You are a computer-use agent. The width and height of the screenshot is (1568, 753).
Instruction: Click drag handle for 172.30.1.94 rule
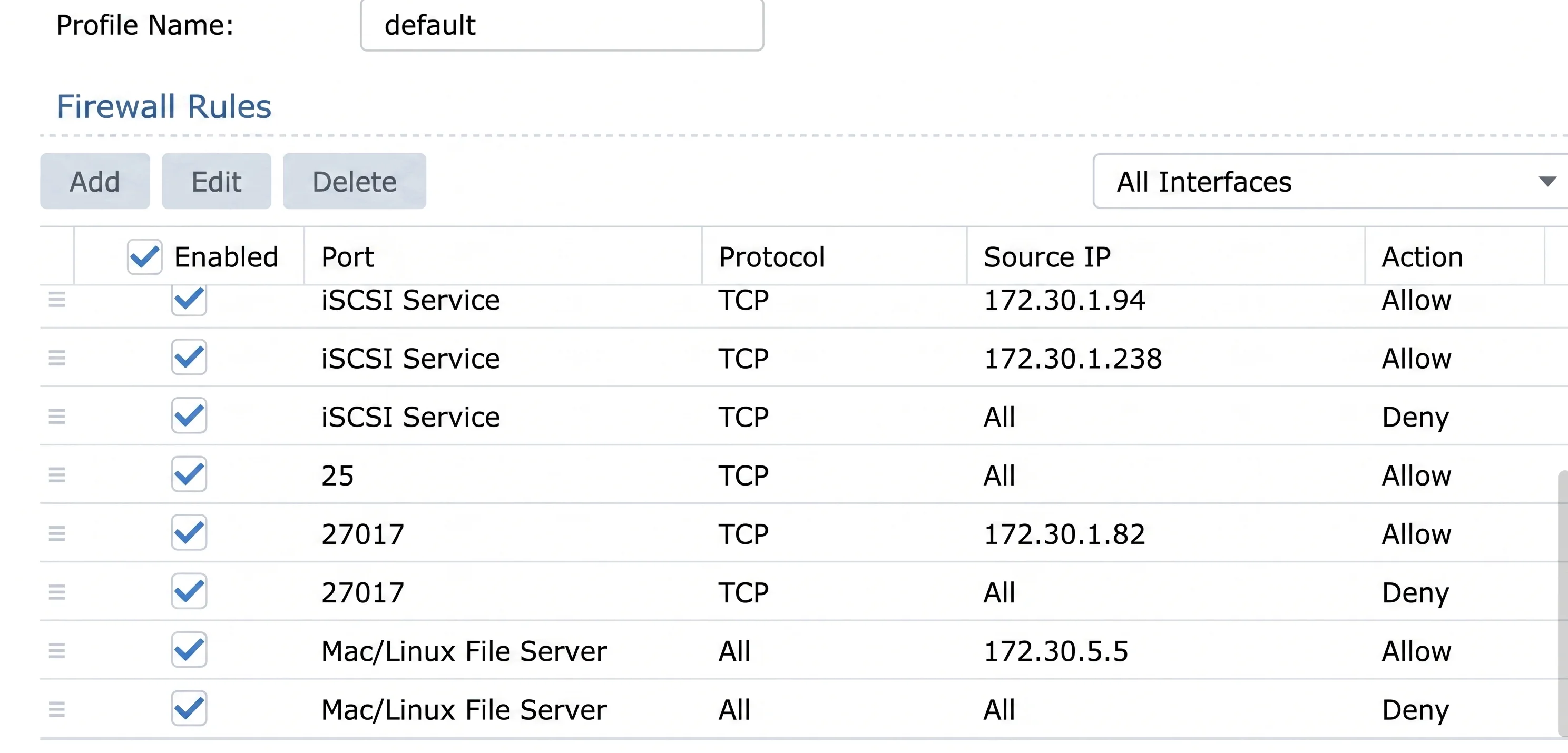(56, 299)
